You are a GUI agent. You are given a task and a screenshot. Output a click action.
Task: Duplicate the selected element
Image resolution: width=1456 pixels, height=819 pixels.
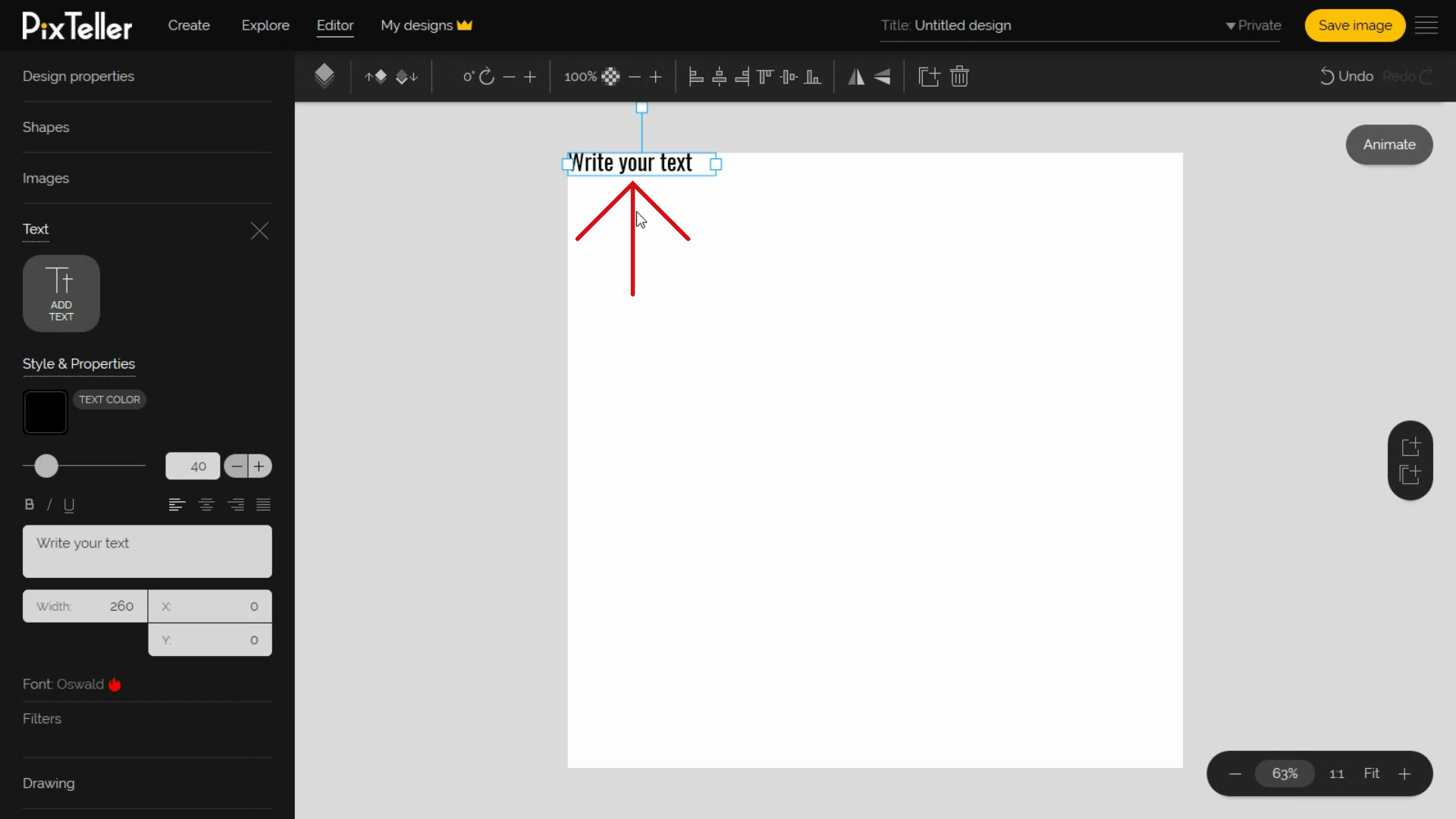pos(929,77)
